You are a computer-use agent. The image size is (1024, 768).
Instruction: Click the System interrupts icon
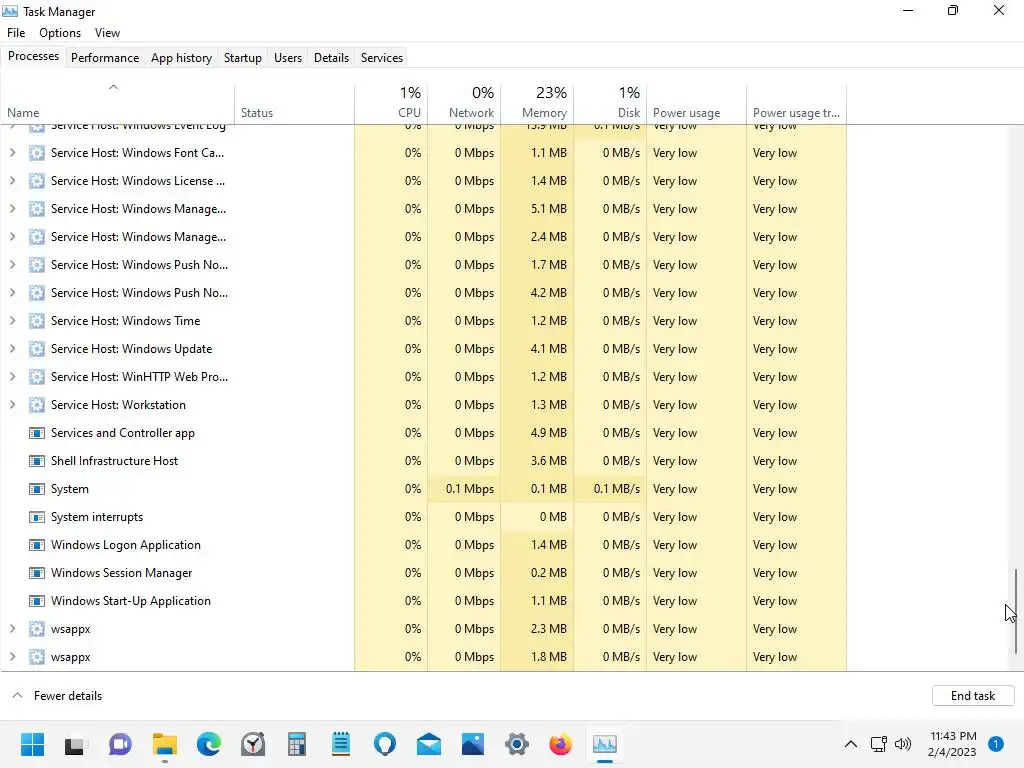pos(37,517)
